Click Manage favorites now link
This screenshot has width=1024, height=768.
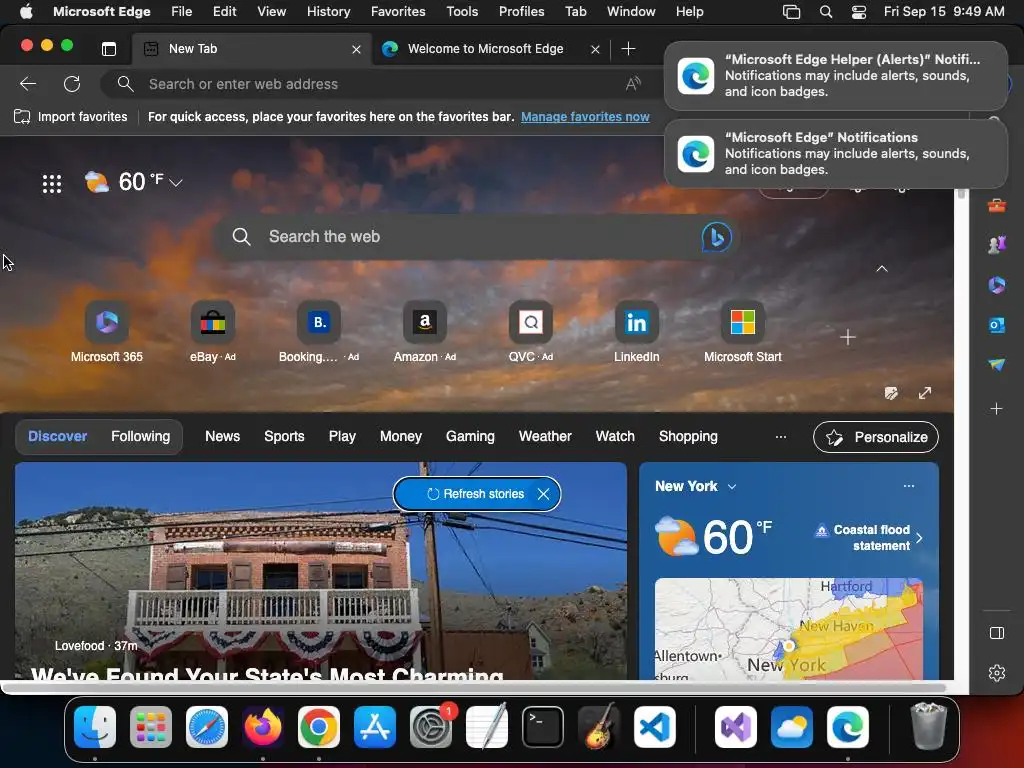(585, 117)
